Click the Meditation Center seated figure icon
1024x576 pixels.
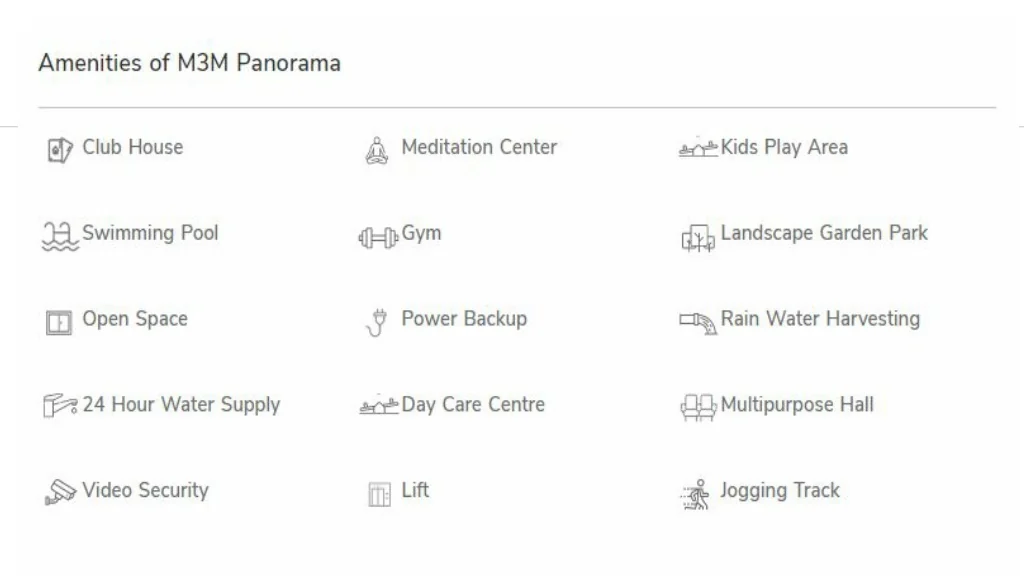pyautogui.click(x=376, y=151)
